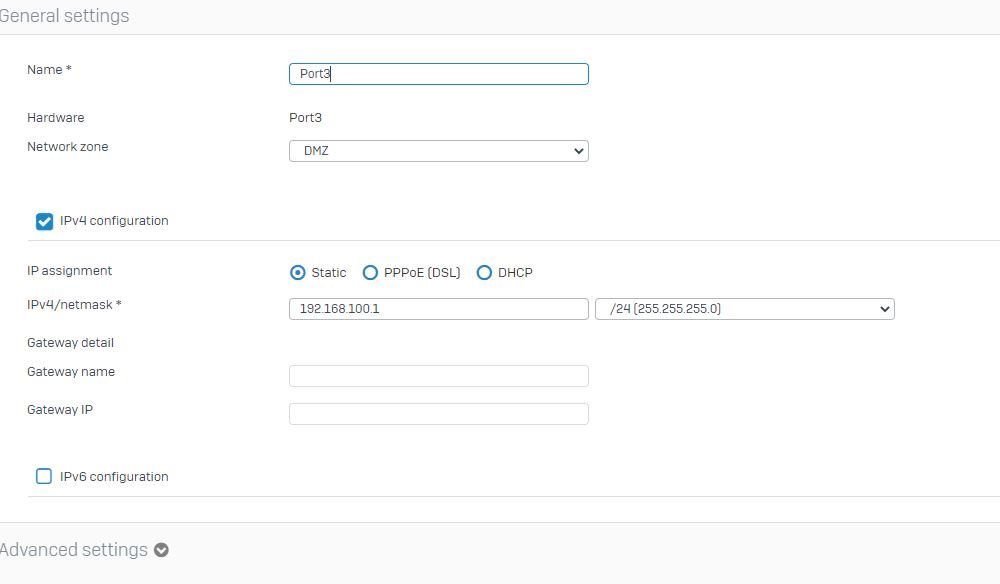Image resolution: width=1000 pixels, height=584 pixels.
Task: Select the DHCP IP assignment option
Action: click(x=484, y=273)
